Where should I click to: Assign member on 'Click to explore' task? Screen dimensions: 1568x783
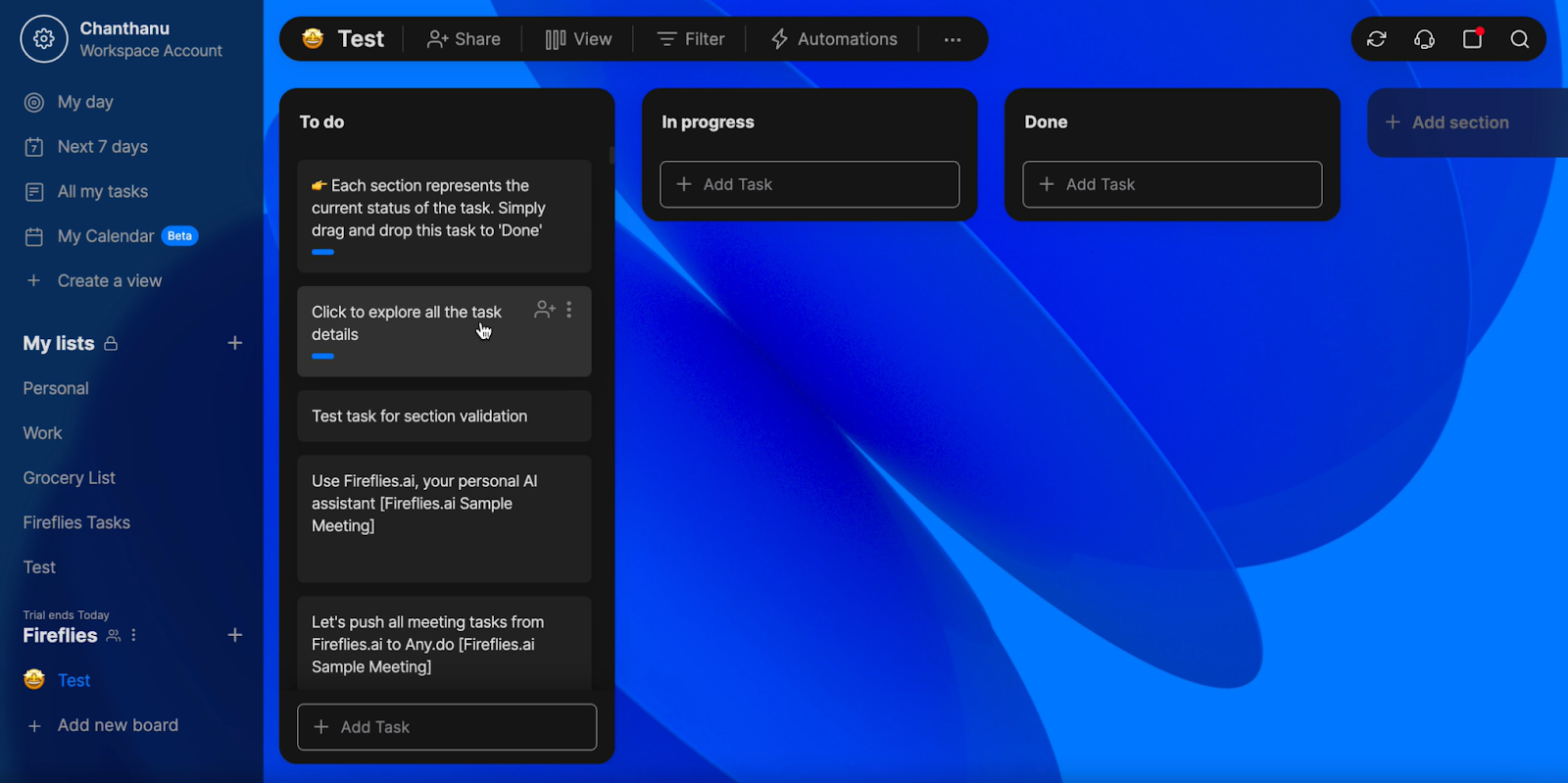click(545, 310)
